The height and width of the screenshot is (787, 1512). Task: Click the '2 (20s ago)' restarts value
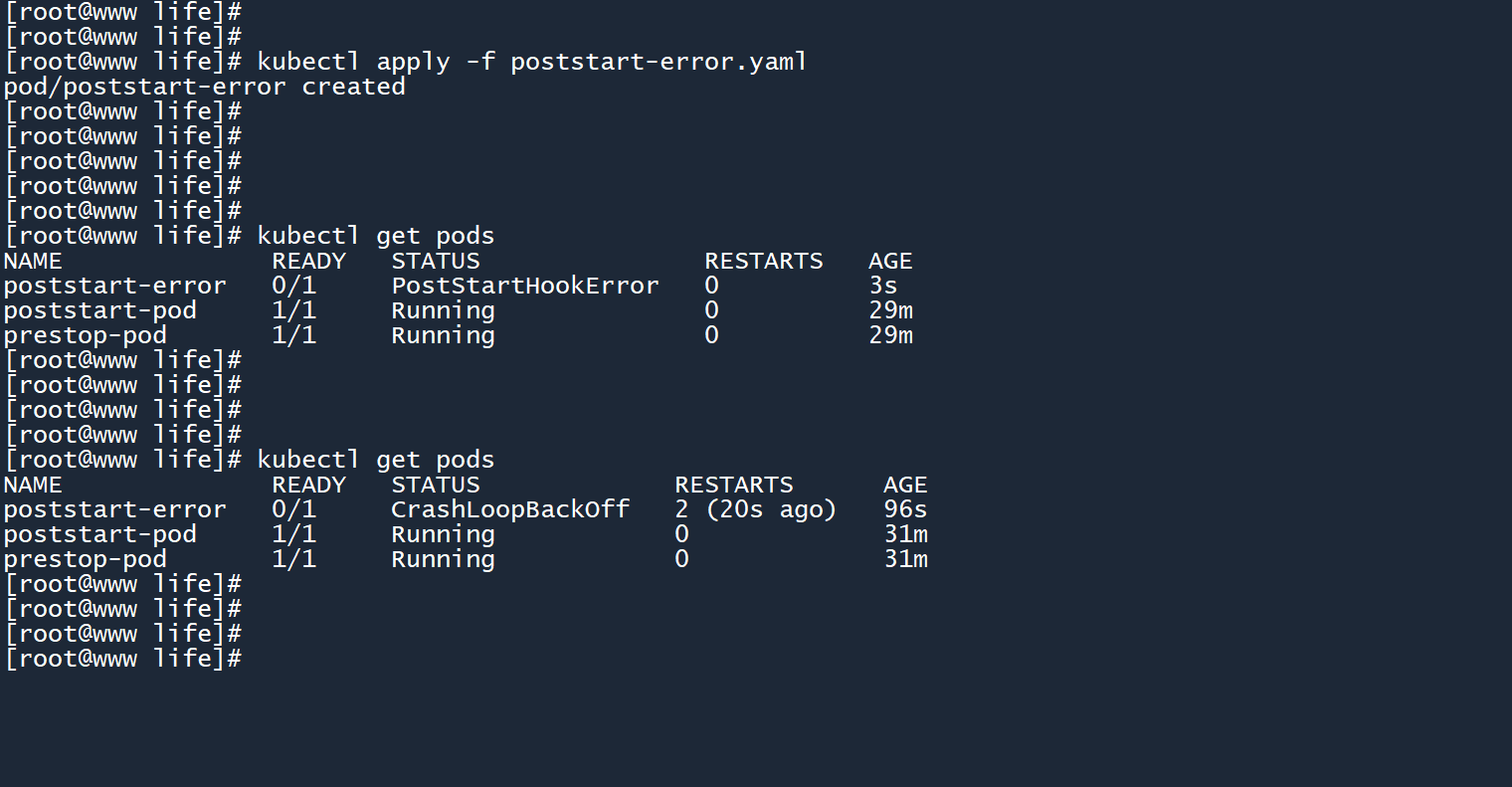pyautogui.click(x=755, y=510)
